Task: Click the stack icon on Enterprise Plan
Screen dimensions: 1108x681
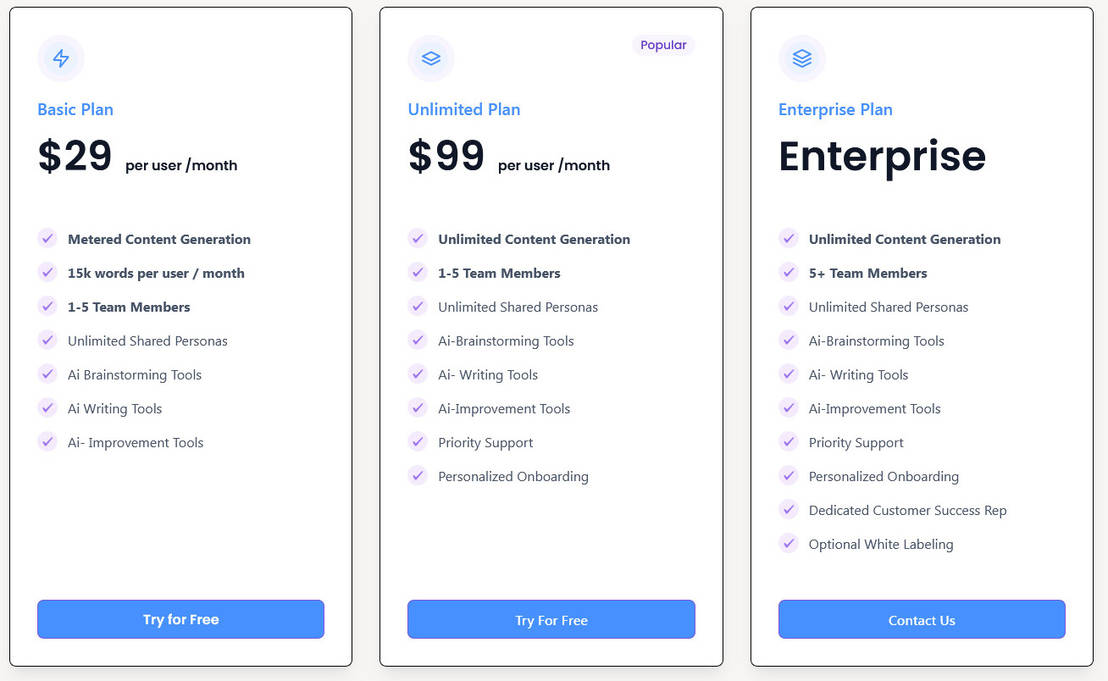Action: pyautogui.click(x=802, y=58)
